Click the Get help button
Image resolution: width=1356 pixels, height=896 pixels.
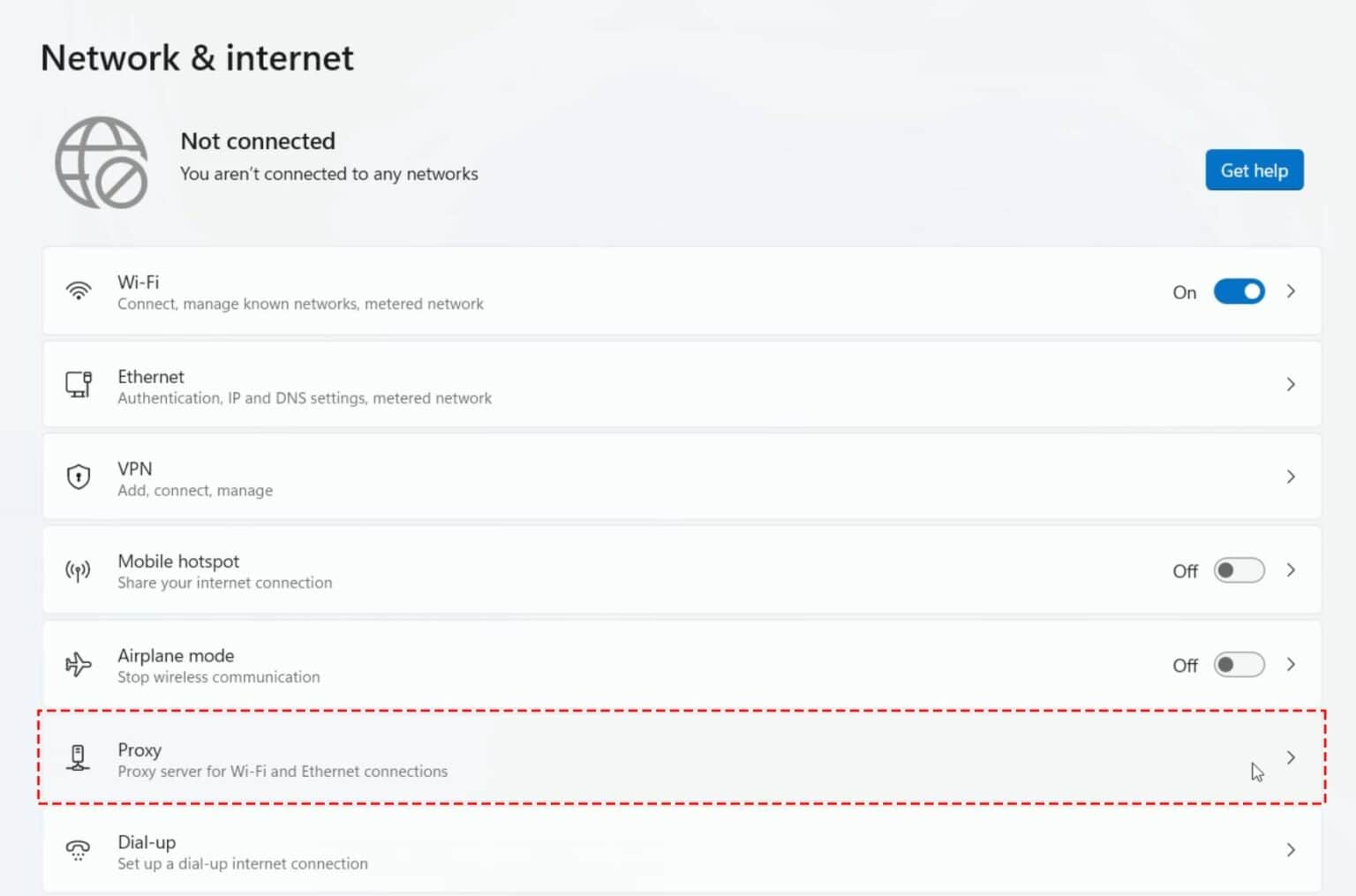[x=1254, y=169]
